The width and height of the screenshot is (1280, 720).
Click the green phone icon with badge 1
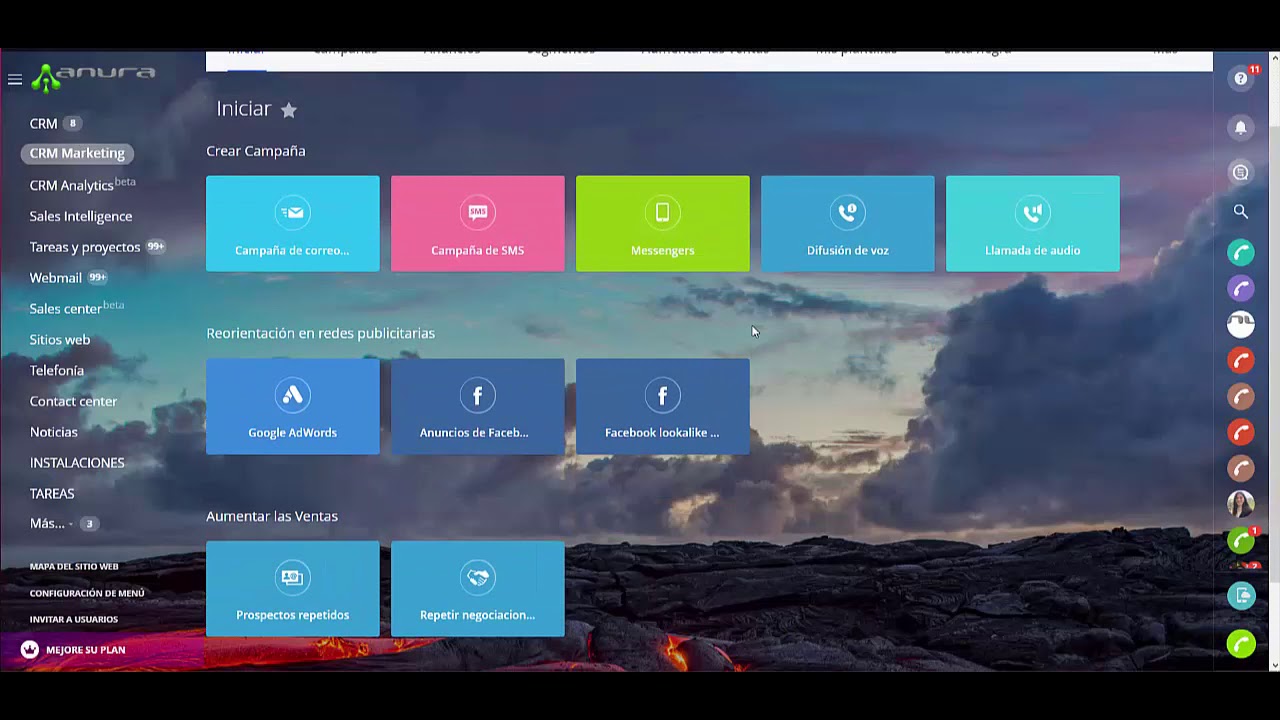(x=1241, y=540)
